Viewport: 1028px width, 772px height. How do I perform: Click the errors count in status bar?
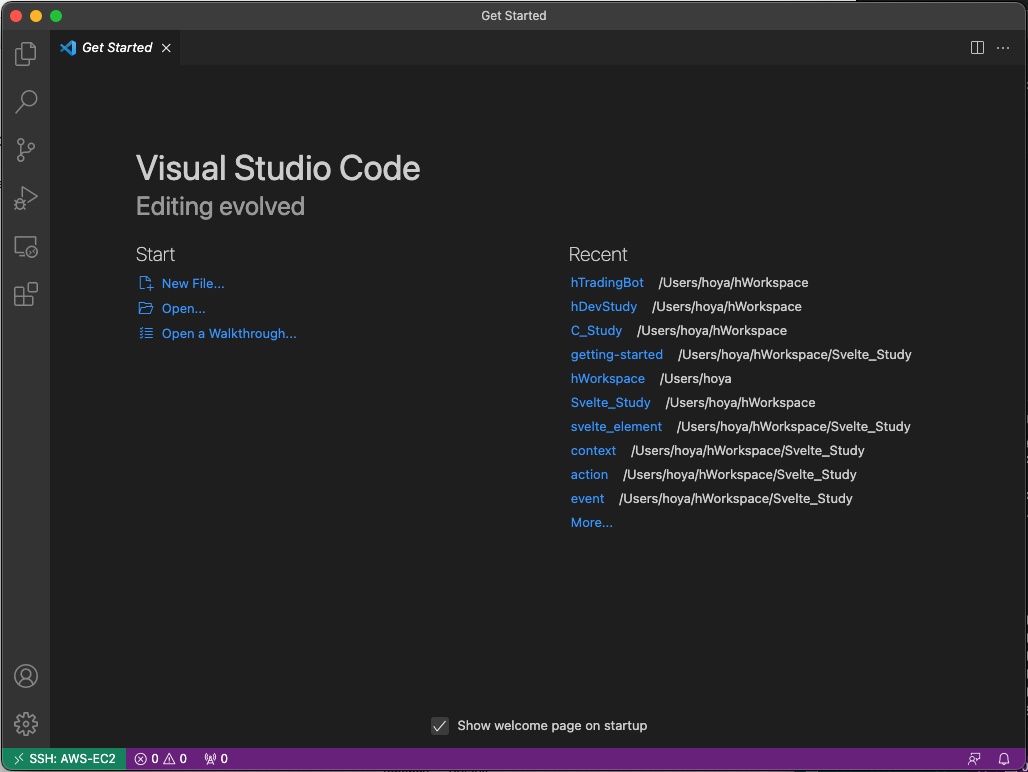click(146, 759)
